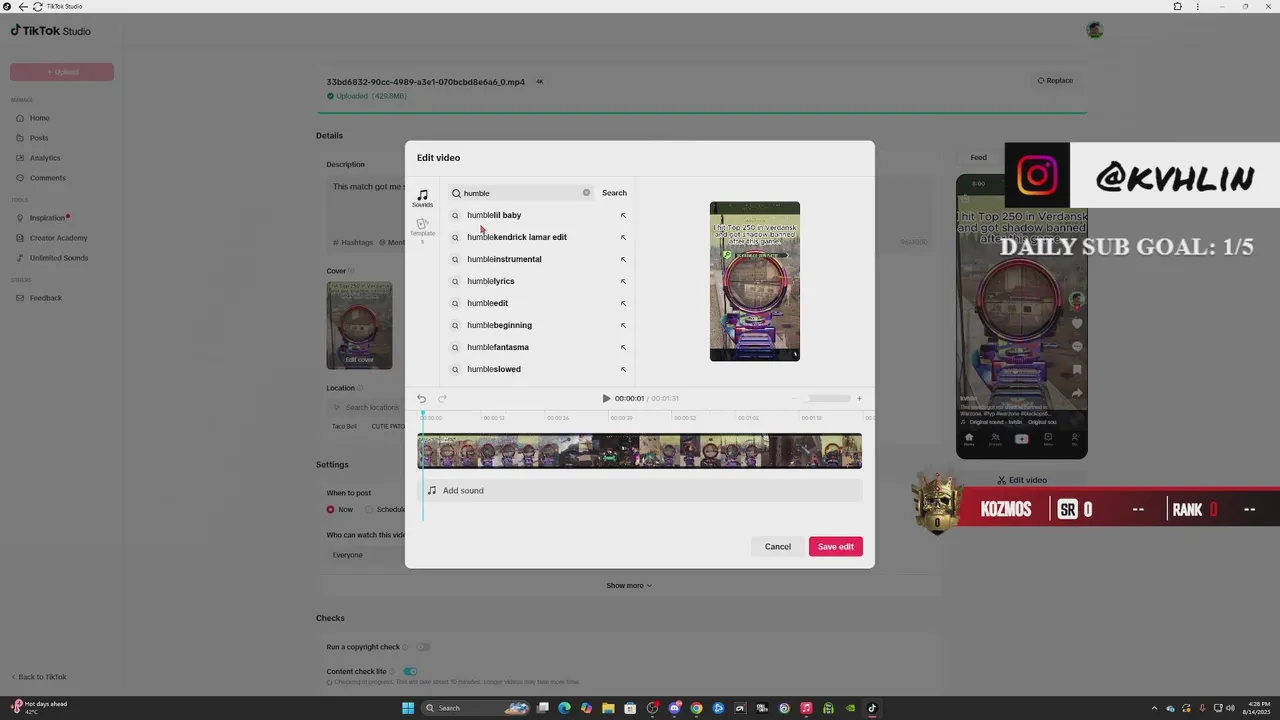Click the back arrow in title bar
The image size is (1280, 720).
tap(23, 6)
